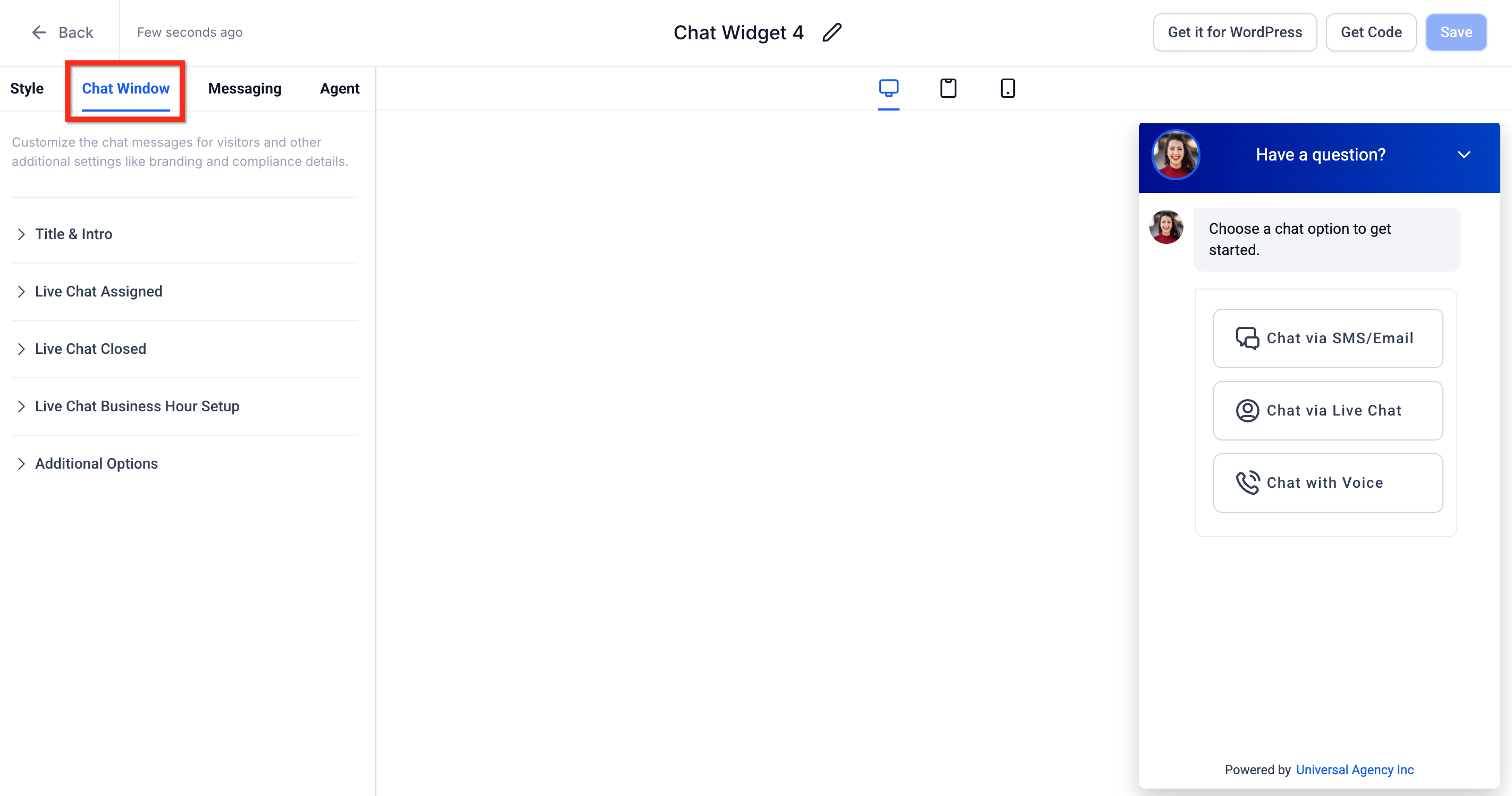
Task: Open the Style tab
Action: pos(27,89)
